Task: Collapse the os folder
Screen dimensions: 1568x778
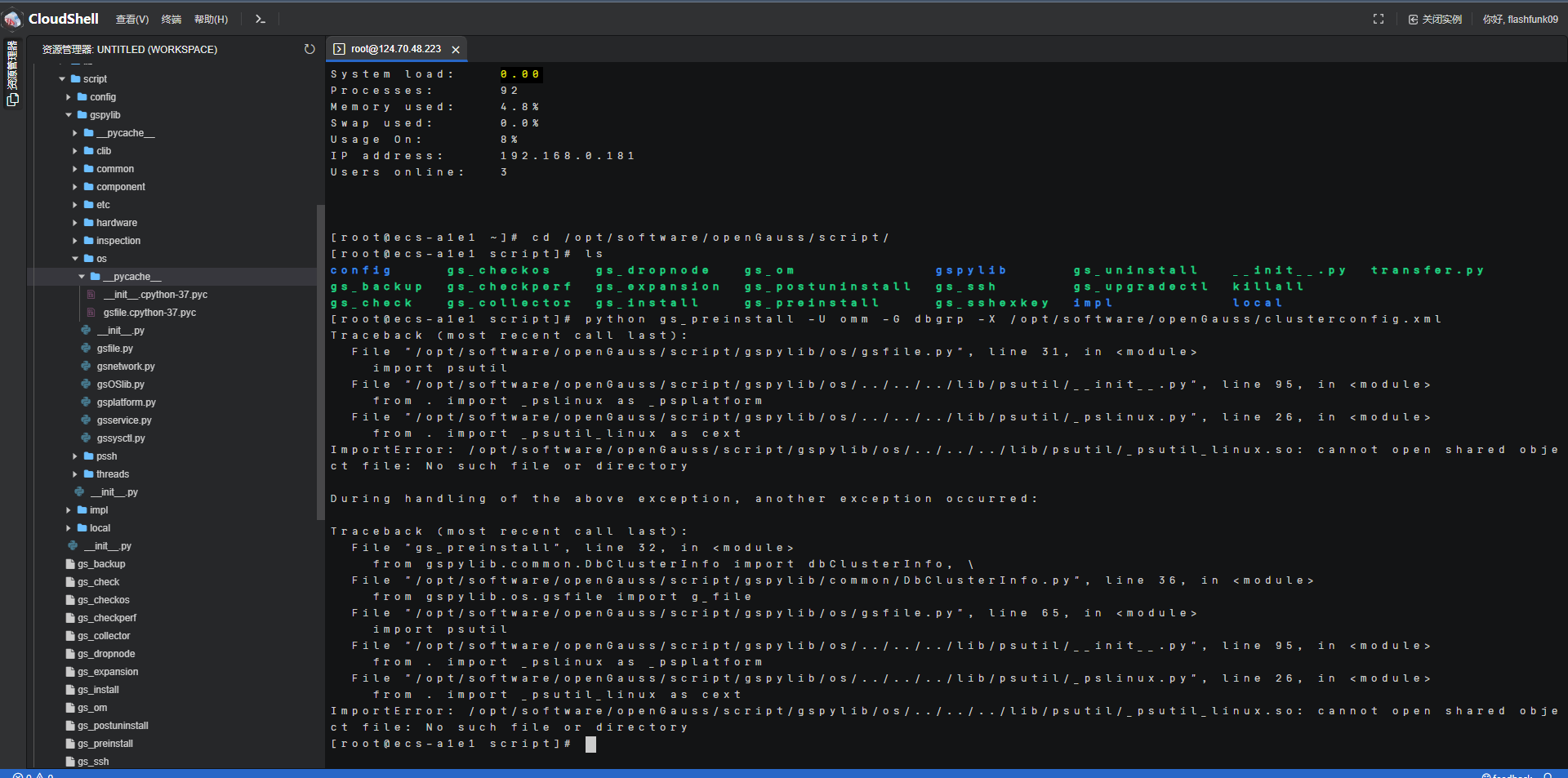Action: click(75, 259)
